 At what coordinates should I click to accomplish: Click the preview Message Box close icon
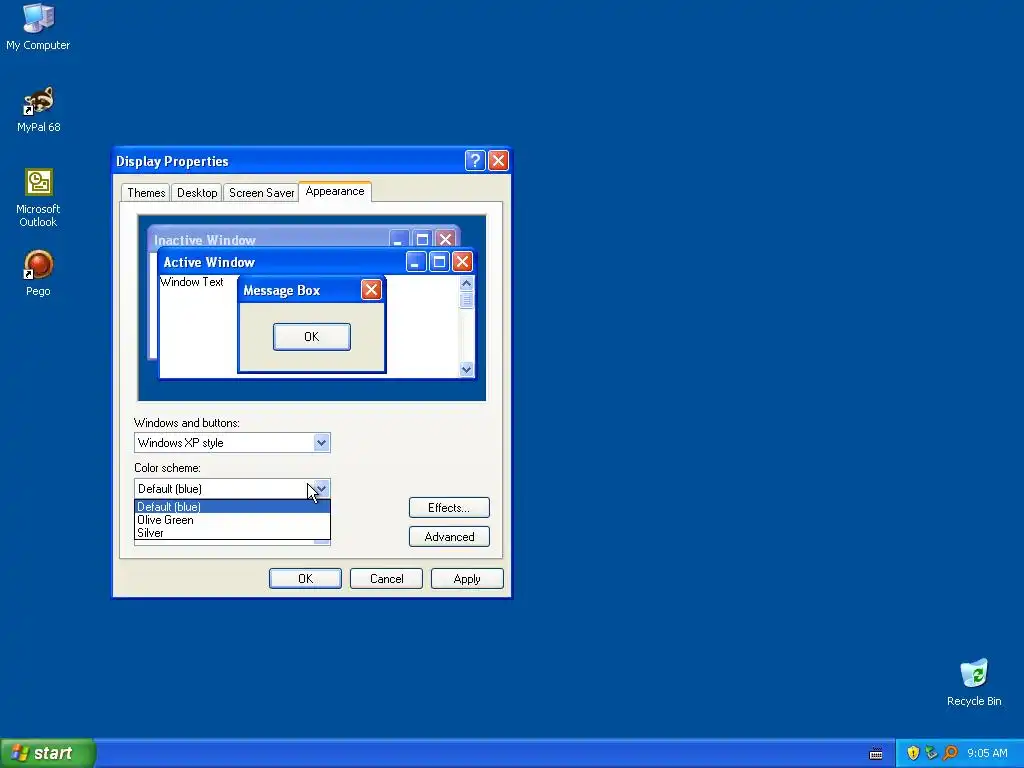(x=371, y=290)
